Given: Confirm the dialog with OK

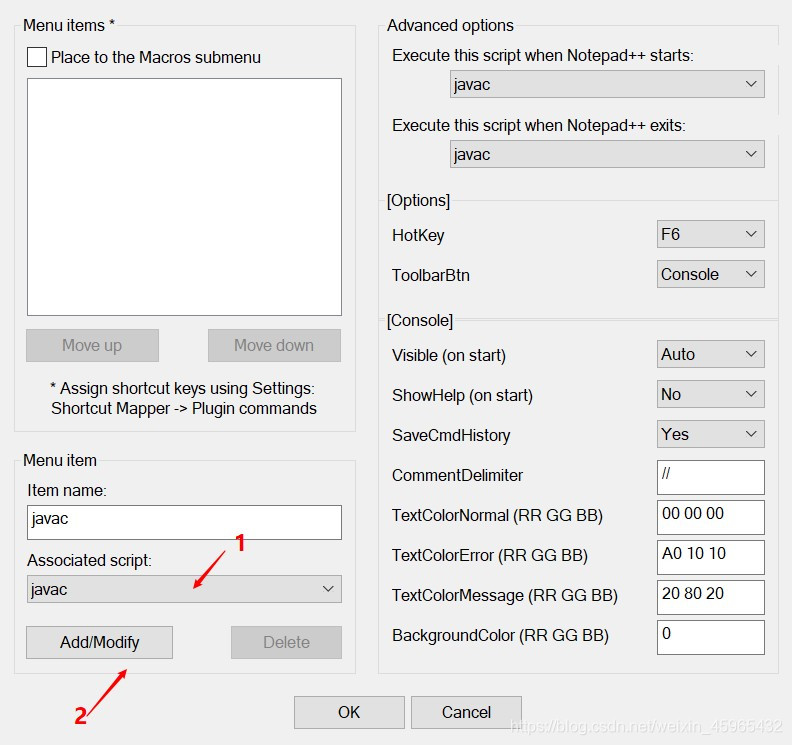Looking at the screenshot, I should click(x=349, y=712).
